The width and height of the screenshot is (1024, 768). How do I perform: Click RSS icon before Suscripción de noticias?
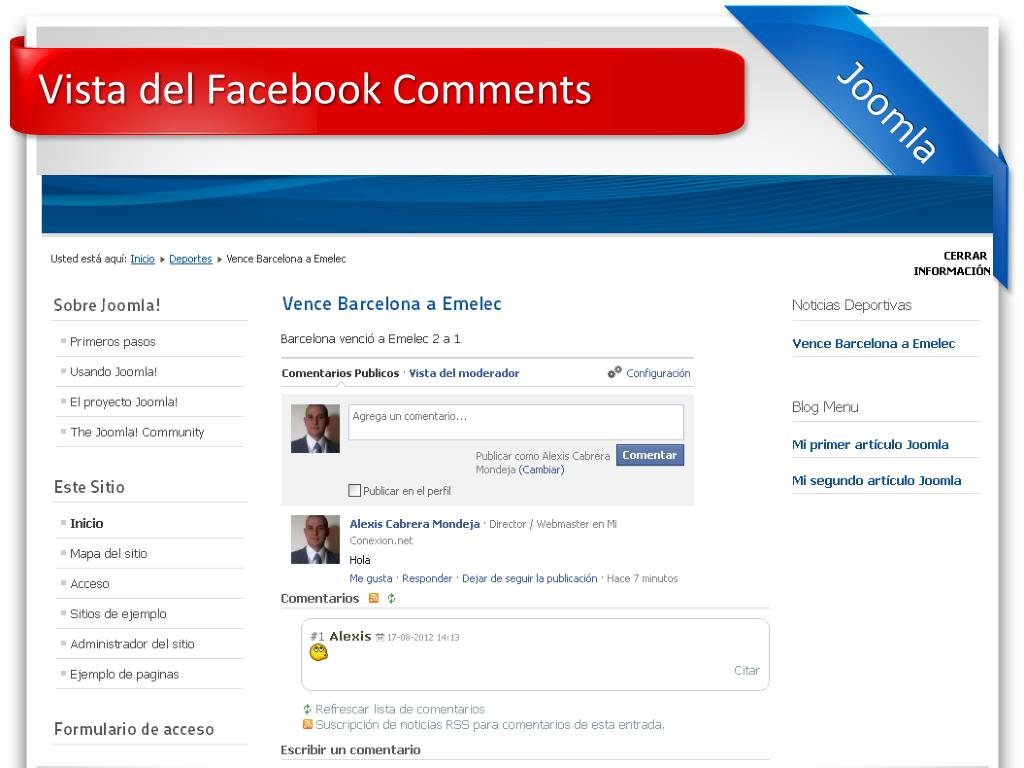(307, 724)
